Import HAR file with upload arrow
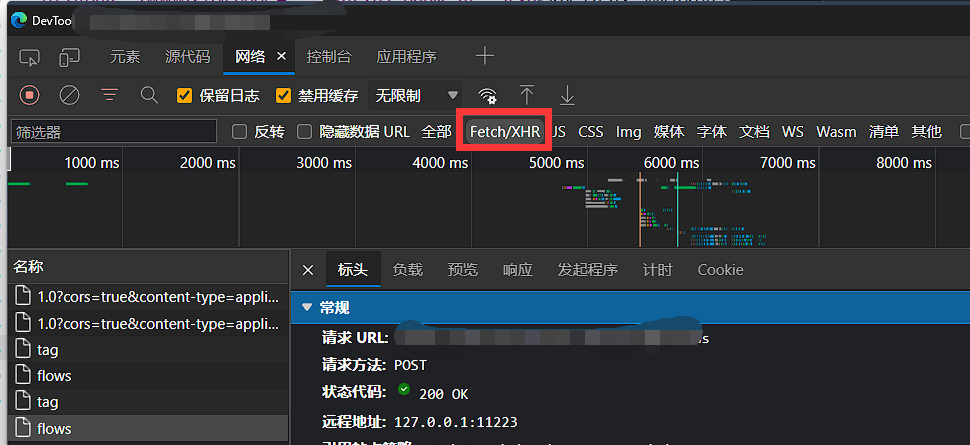Viewport: 970px width, 445px height. point(527,95)
